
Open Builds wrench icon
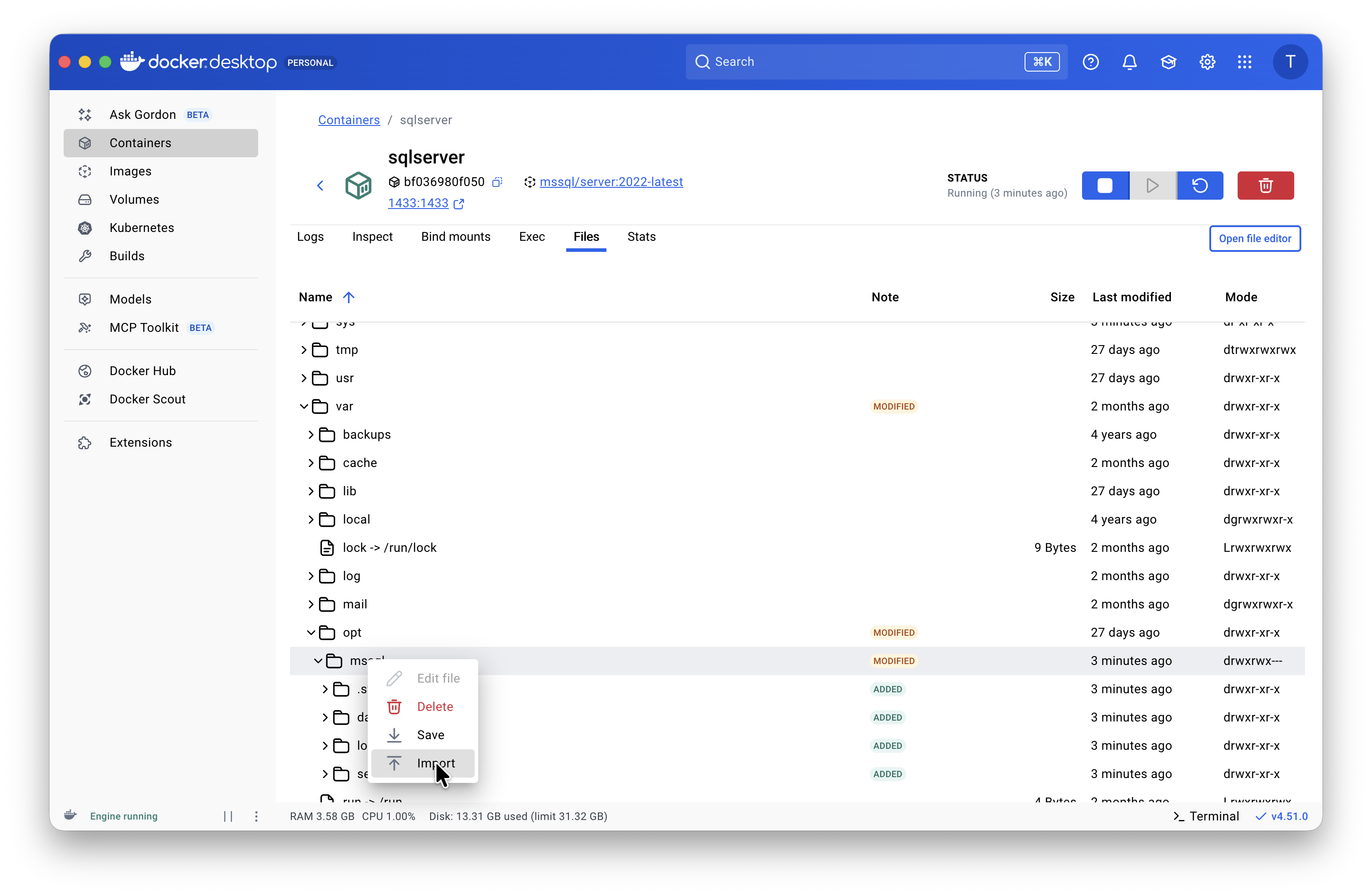pos(85,256)
